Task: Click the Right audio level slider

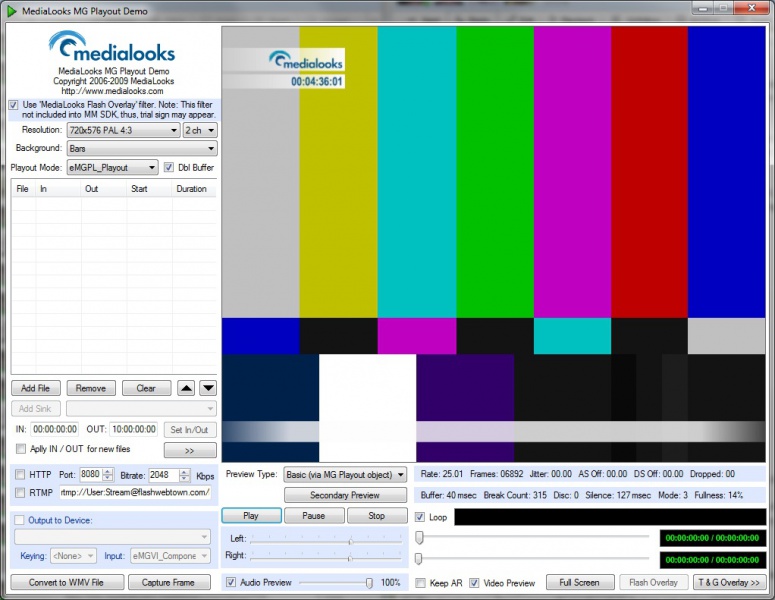Action: 326,557
